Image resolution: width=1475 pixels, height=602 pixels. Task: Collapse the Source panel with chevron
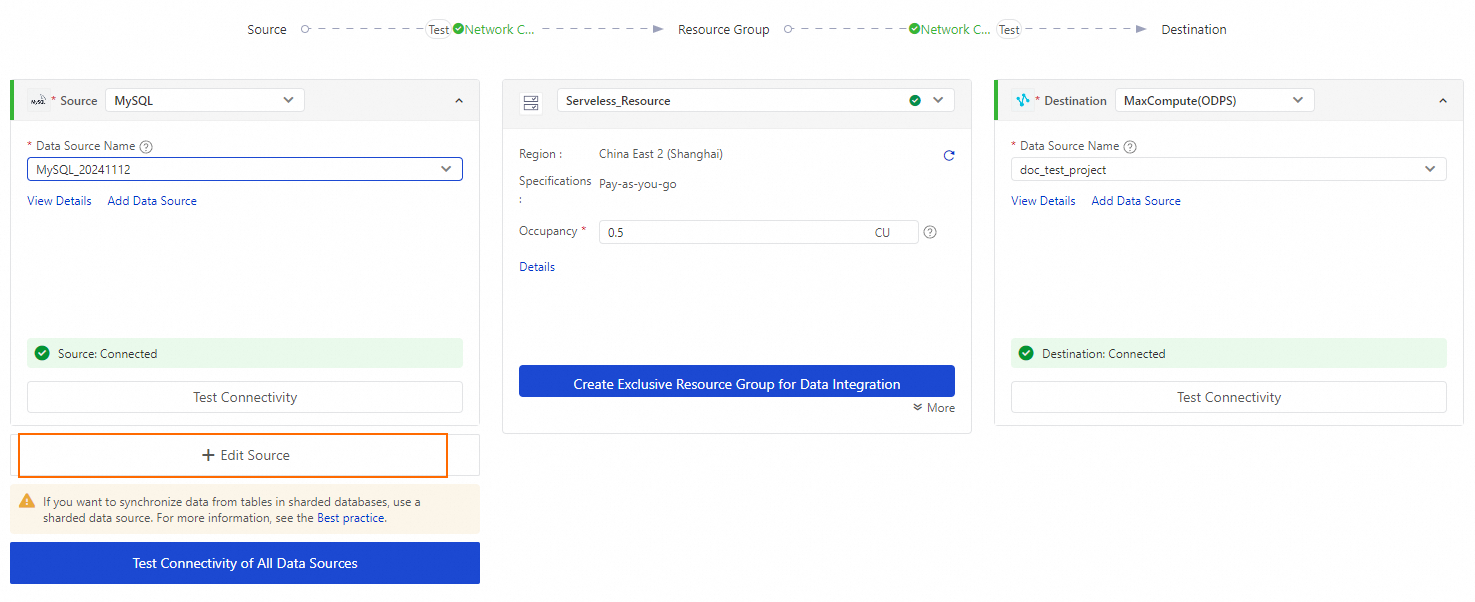459,101
